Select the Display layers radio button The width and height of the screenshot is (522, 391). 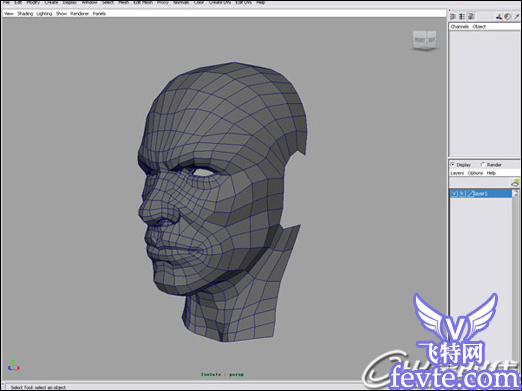tap(453, 164)
